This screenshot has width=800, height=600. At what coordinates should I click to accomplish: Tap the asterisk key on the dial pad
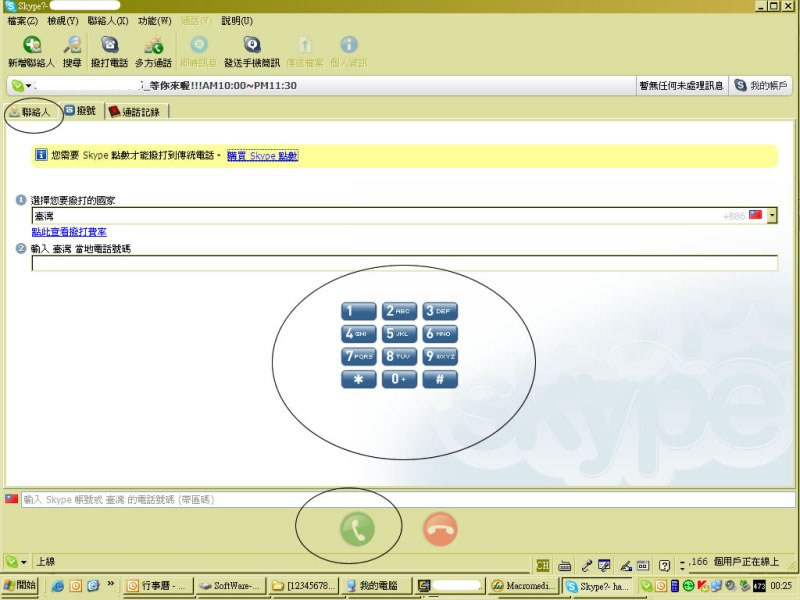(359, 379)
